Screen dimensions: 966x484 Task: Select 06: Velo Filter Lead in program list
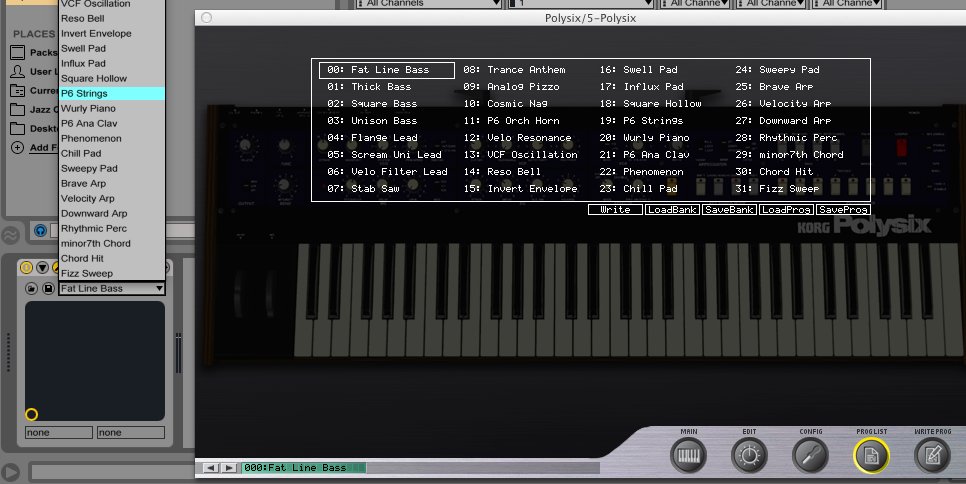pos(387,172)
